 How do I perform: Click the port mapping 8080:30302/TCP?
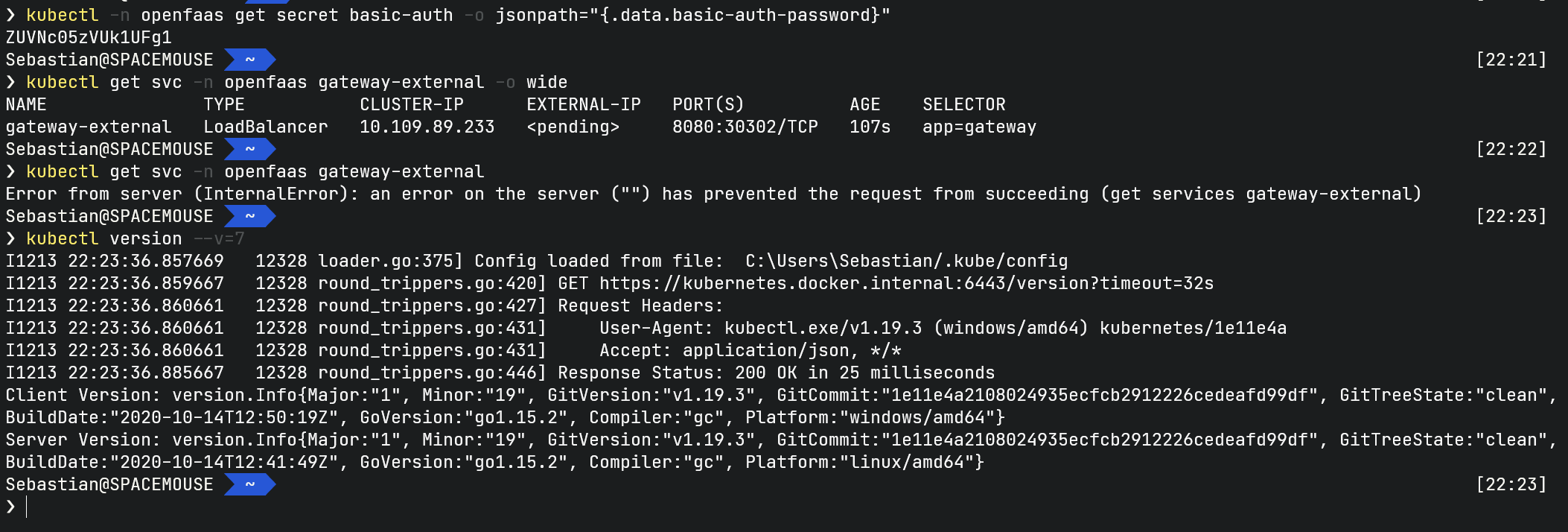click(x=745, y=127)
